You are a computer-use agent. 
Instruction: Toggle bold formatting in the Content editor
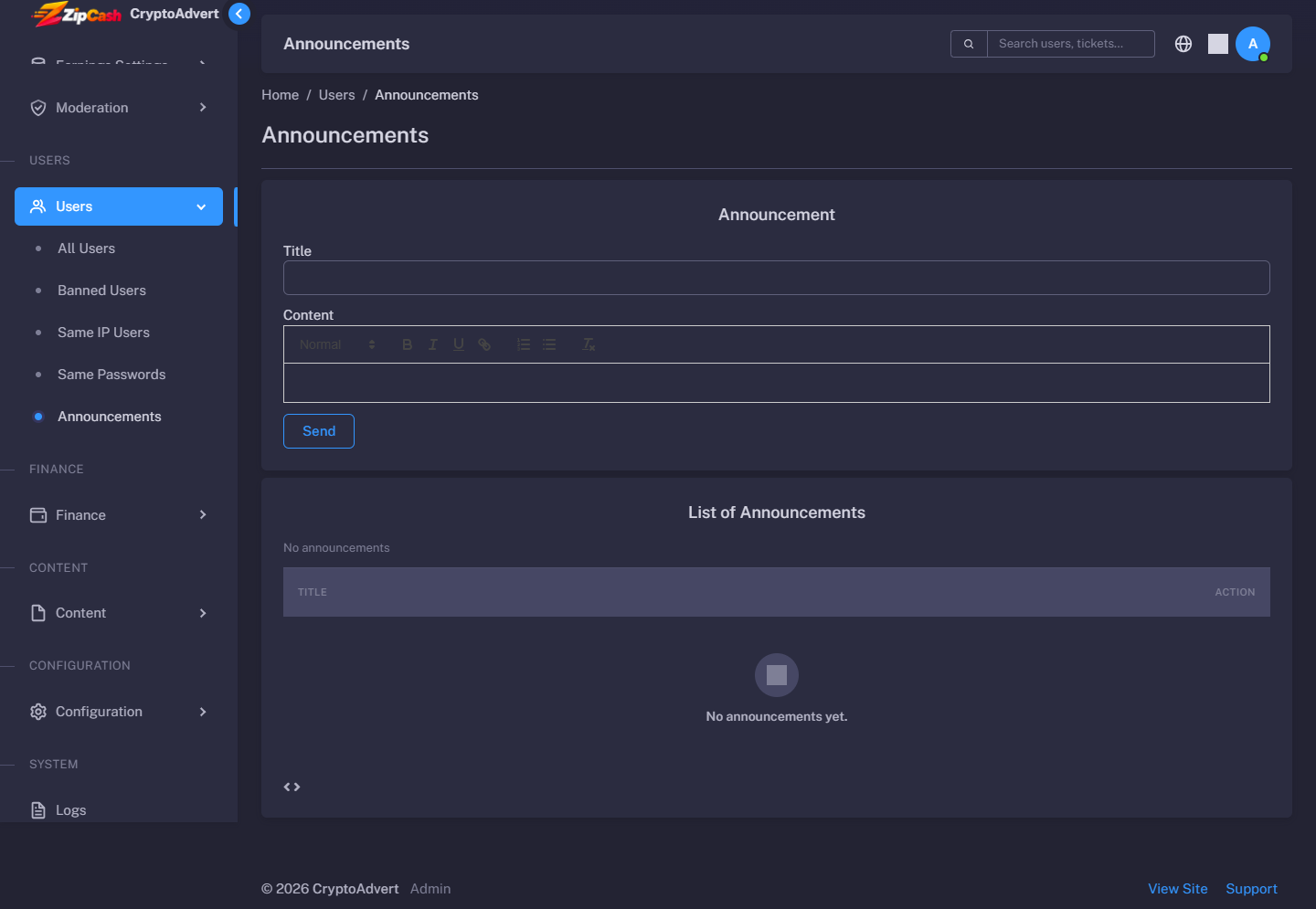click(x=408, y=344)
